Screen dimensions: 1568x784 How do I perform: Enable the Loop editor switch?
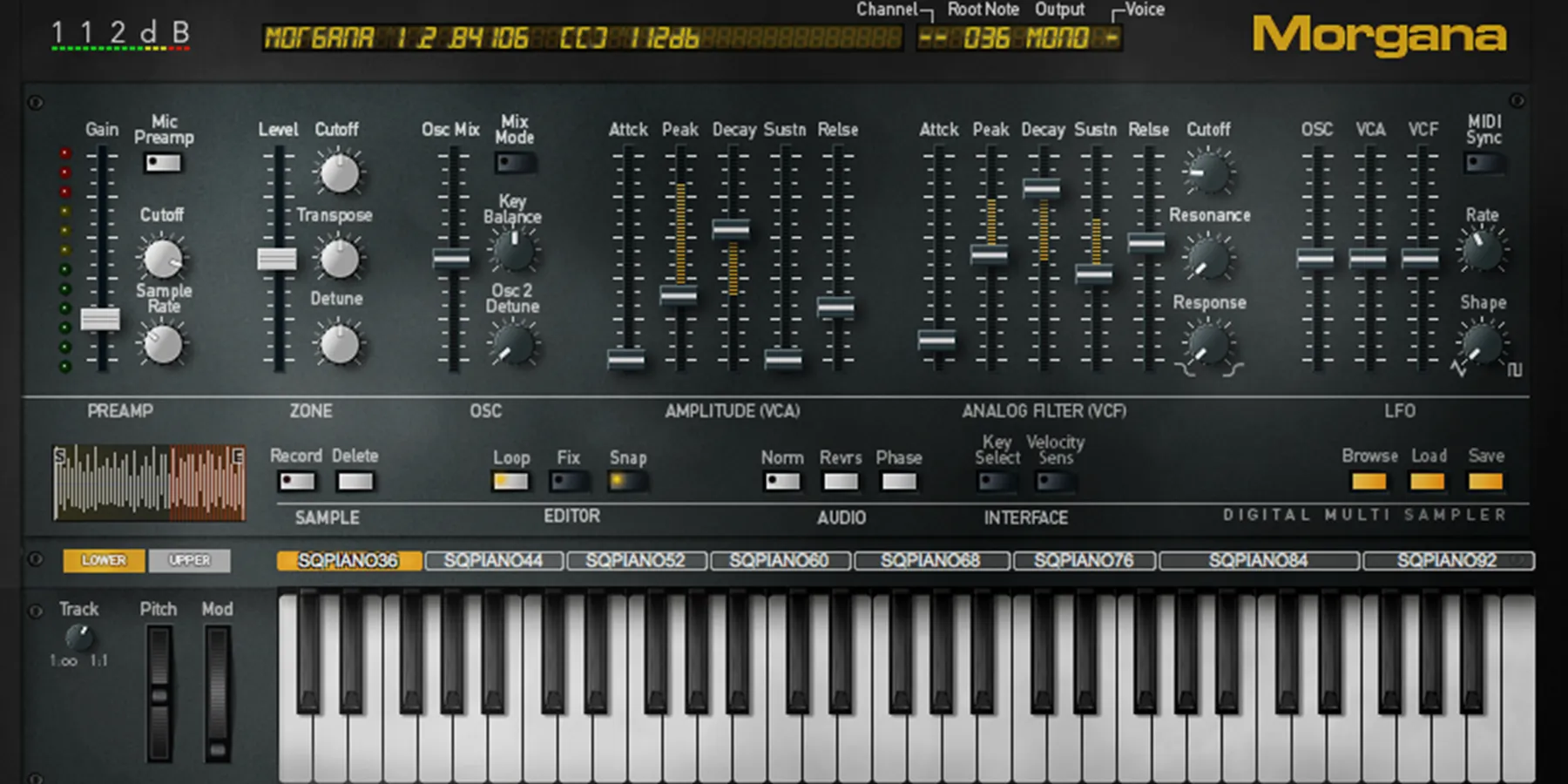coord(510,481)
